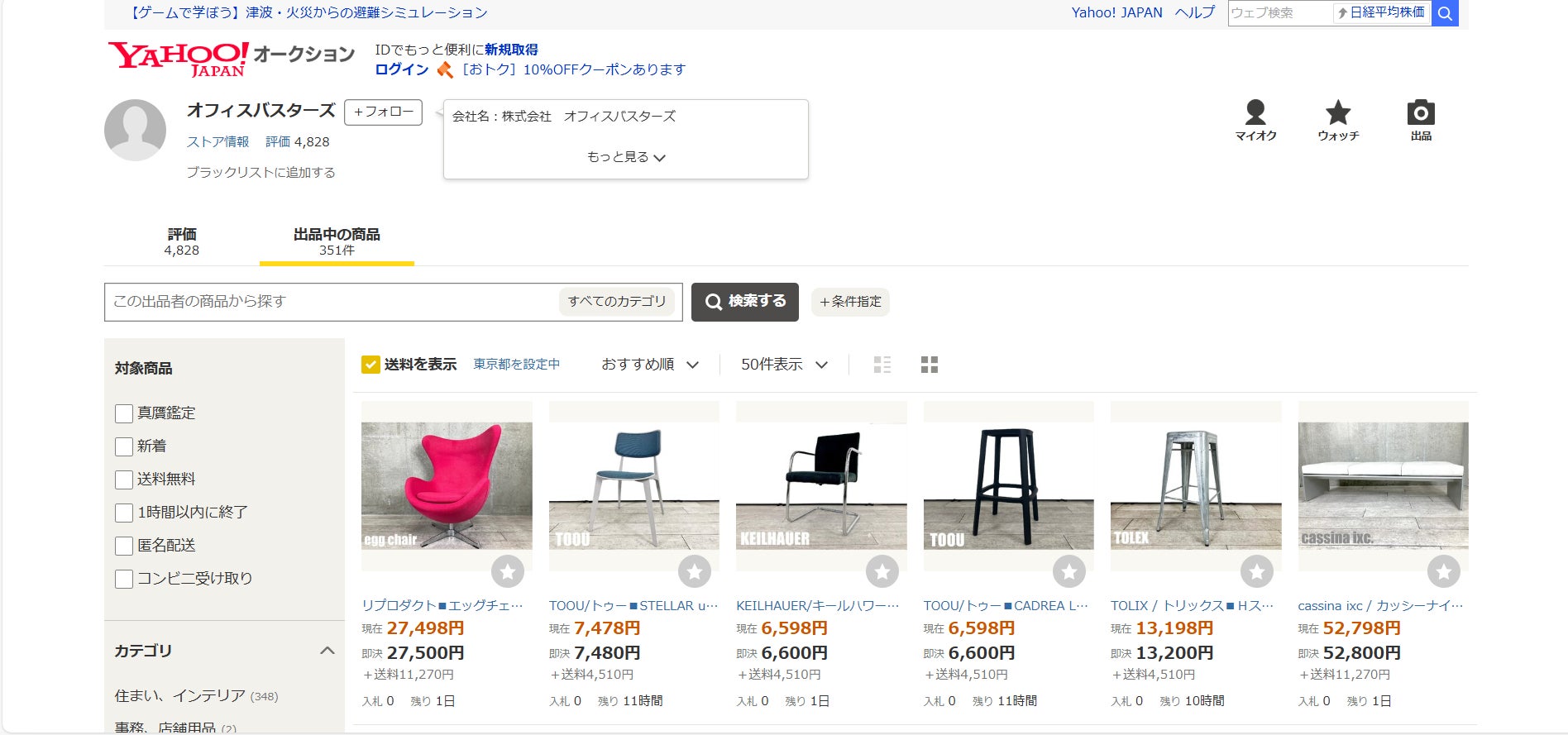Image resolution: width=1568 pixels, height=735 pixels.
Task: Add TOOU CADREA stool to watchlist star
Action: [x=1069, y=571]
